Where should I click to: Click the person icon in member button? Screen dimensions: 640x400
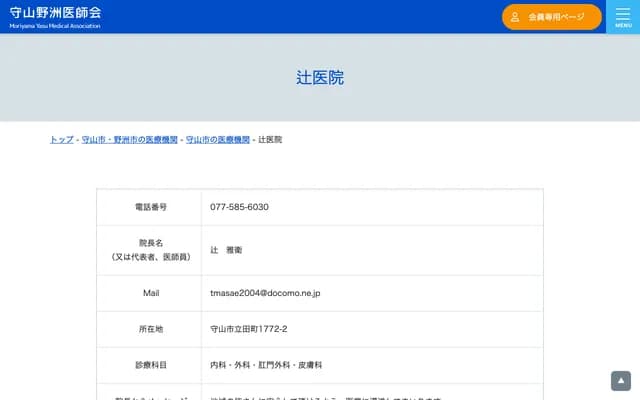[515, 17]
